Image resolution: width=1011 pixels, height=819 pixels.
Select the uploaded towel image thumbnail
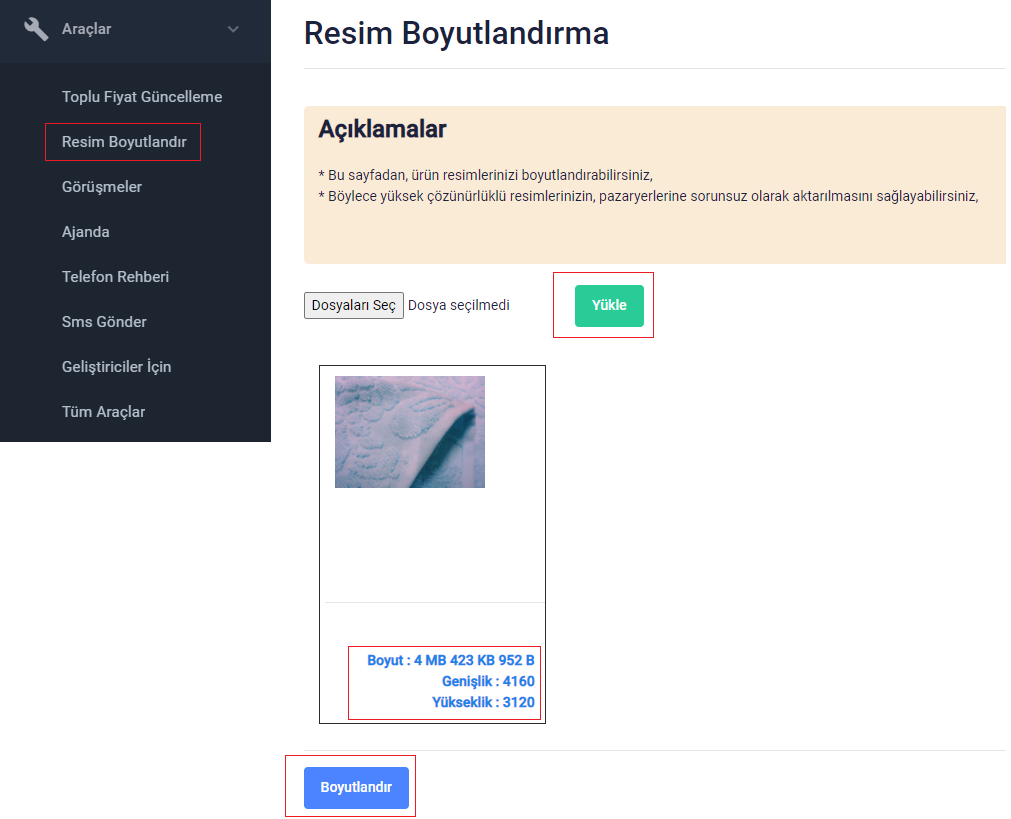coord(410,432)
